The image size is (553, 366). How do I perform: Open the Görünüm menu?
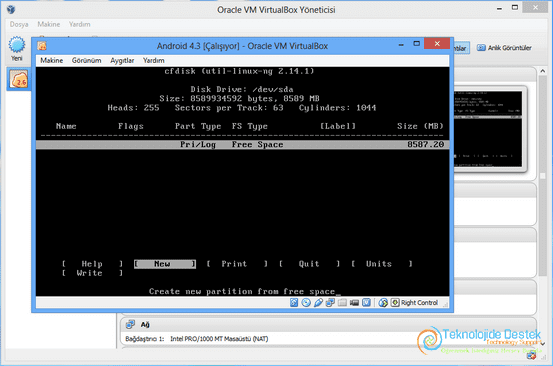tap(86, 60)
